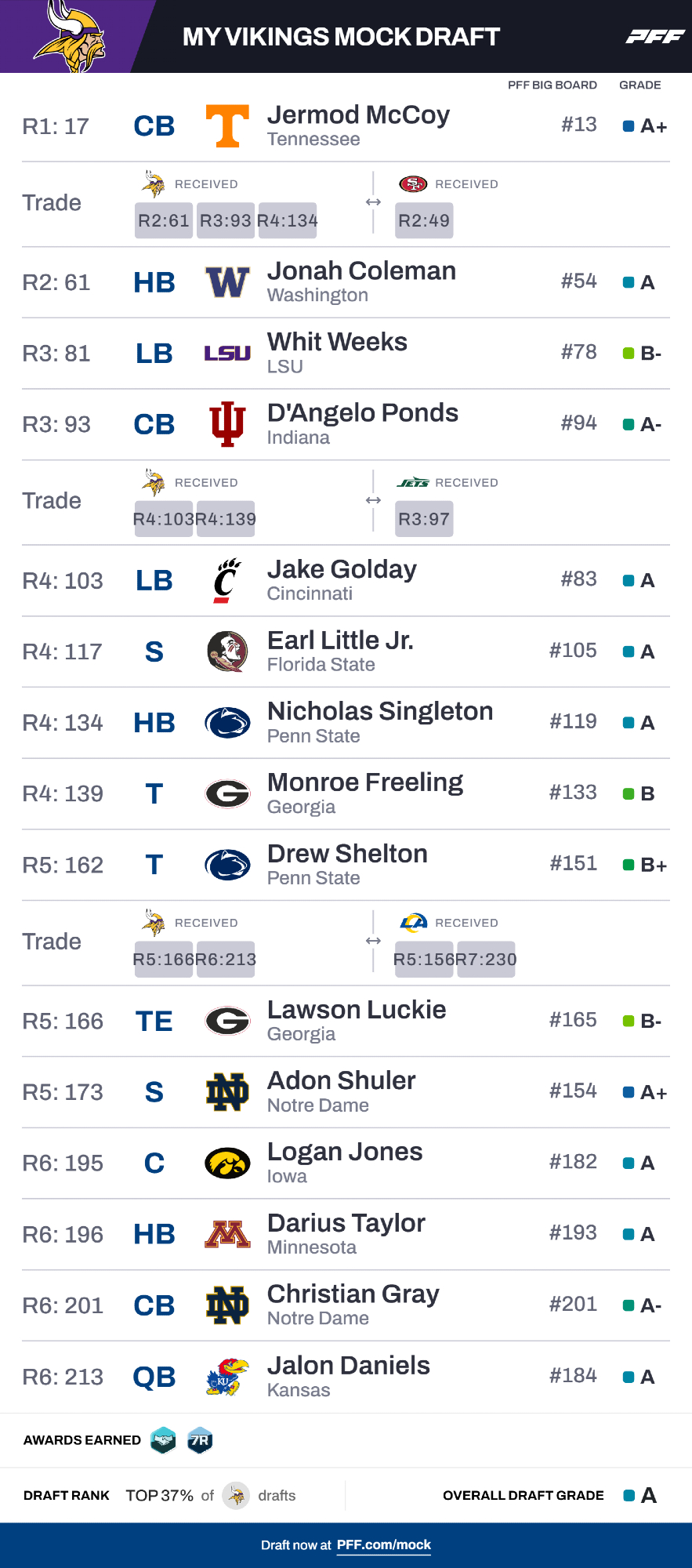Click the R3:97 traded pick chip

[424, 519]
